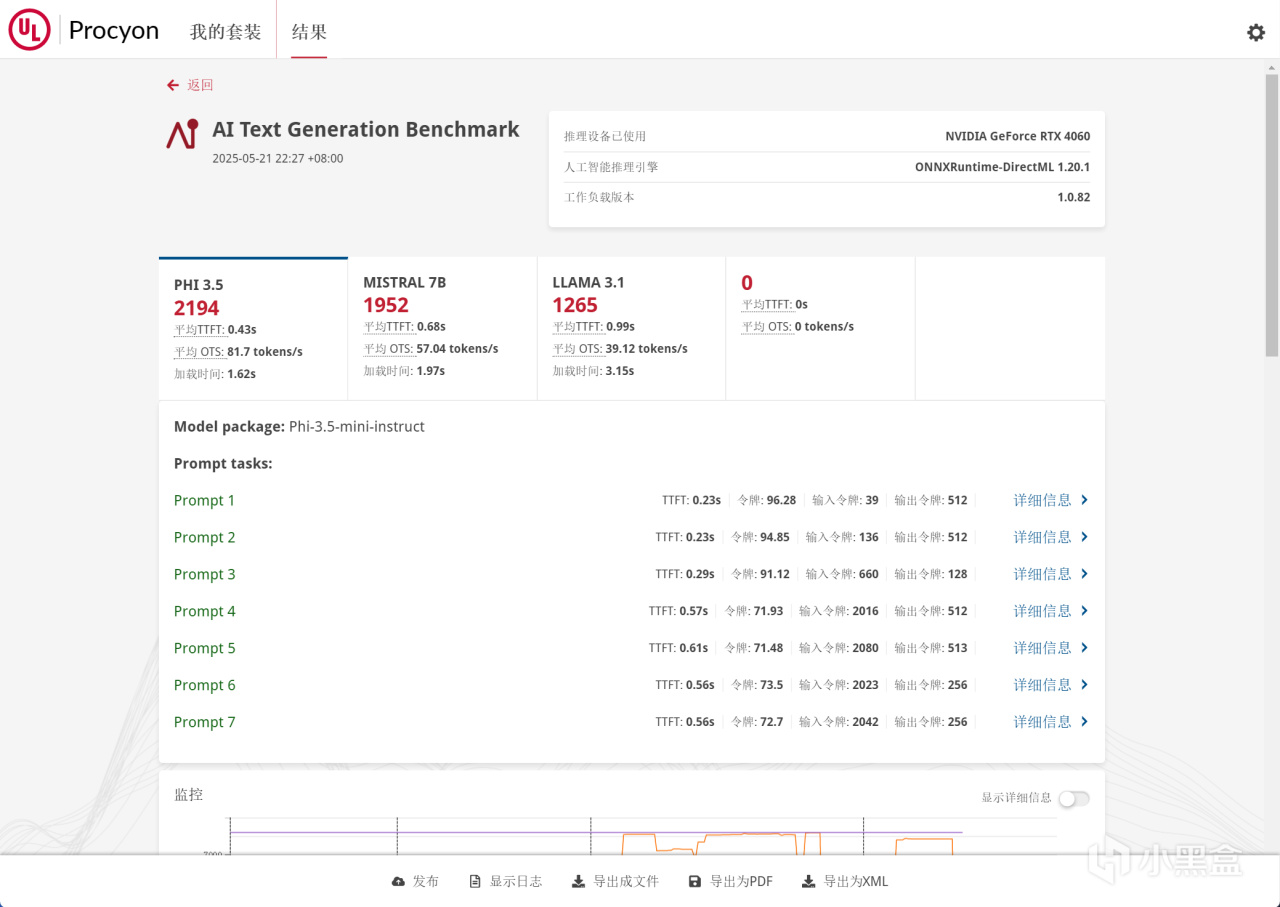Expand Prompt 7 details chevron

tap(1085, 722)
